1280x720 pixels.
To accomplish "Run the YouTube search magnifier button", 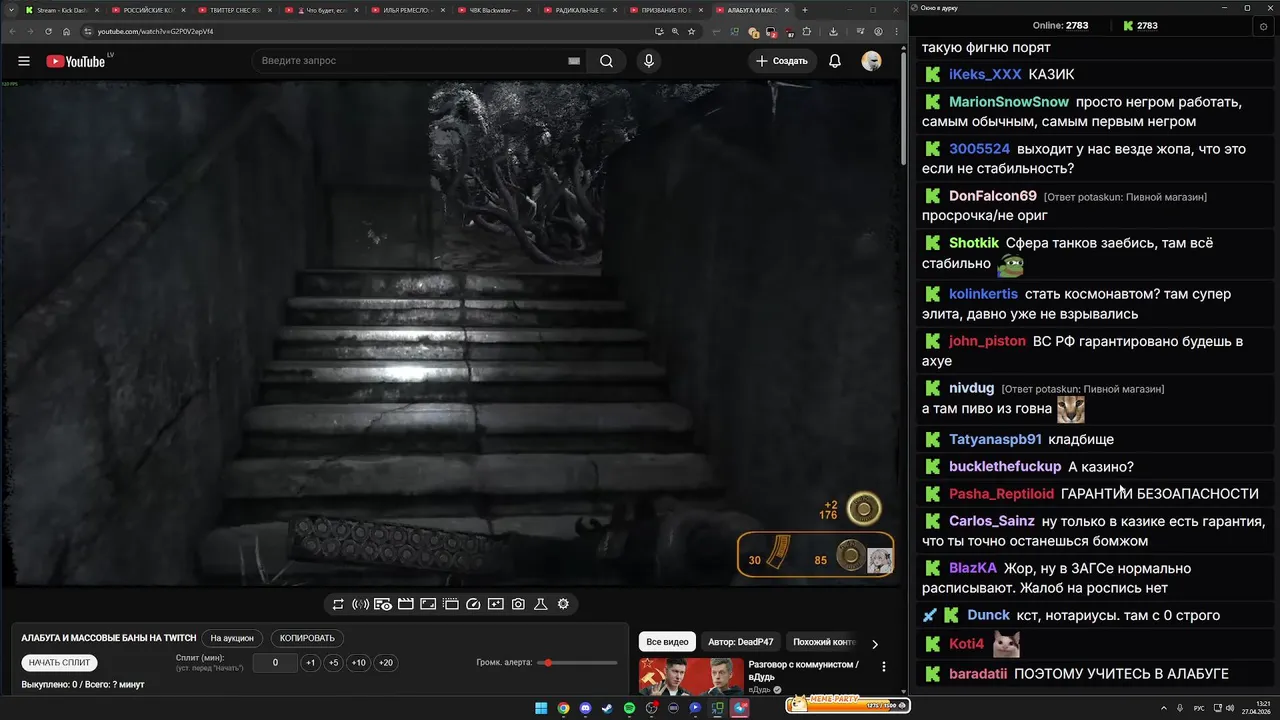I will pyautogui.click(x=607, y=61).
